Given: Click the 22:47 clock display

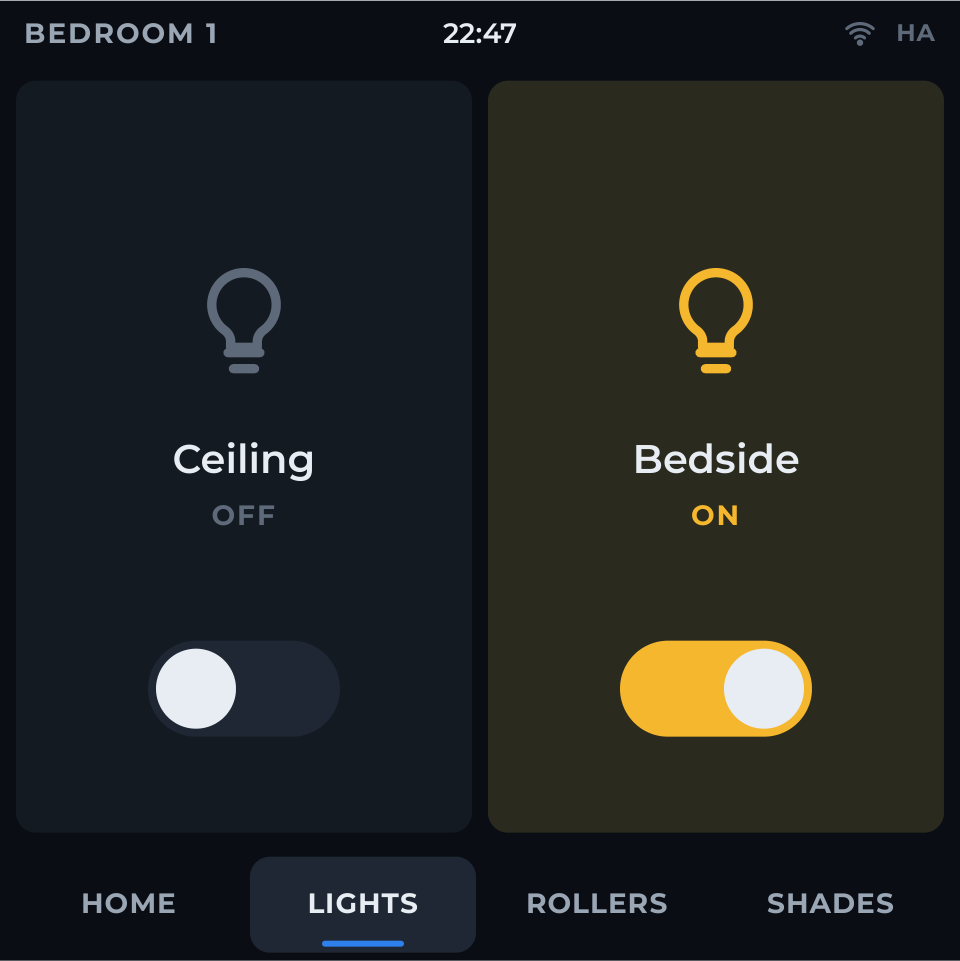Looking at the screenshot, I should coord(479,34).
